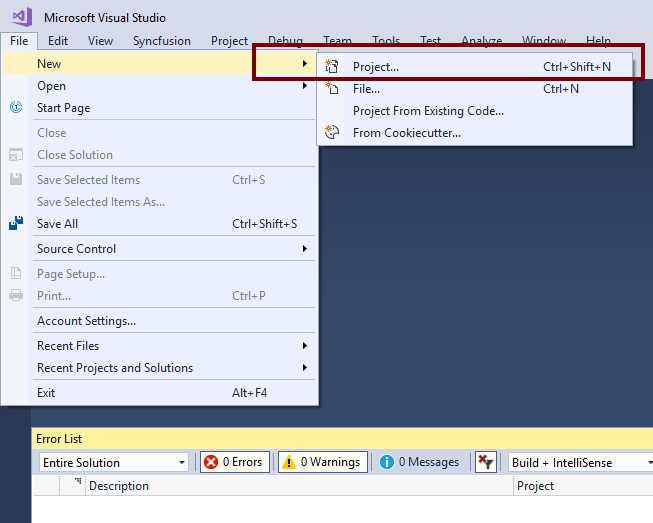Click the New File icon in submenu
This screenshot has height=523, width=653.
pyautogui.click(x=331, y=88)
